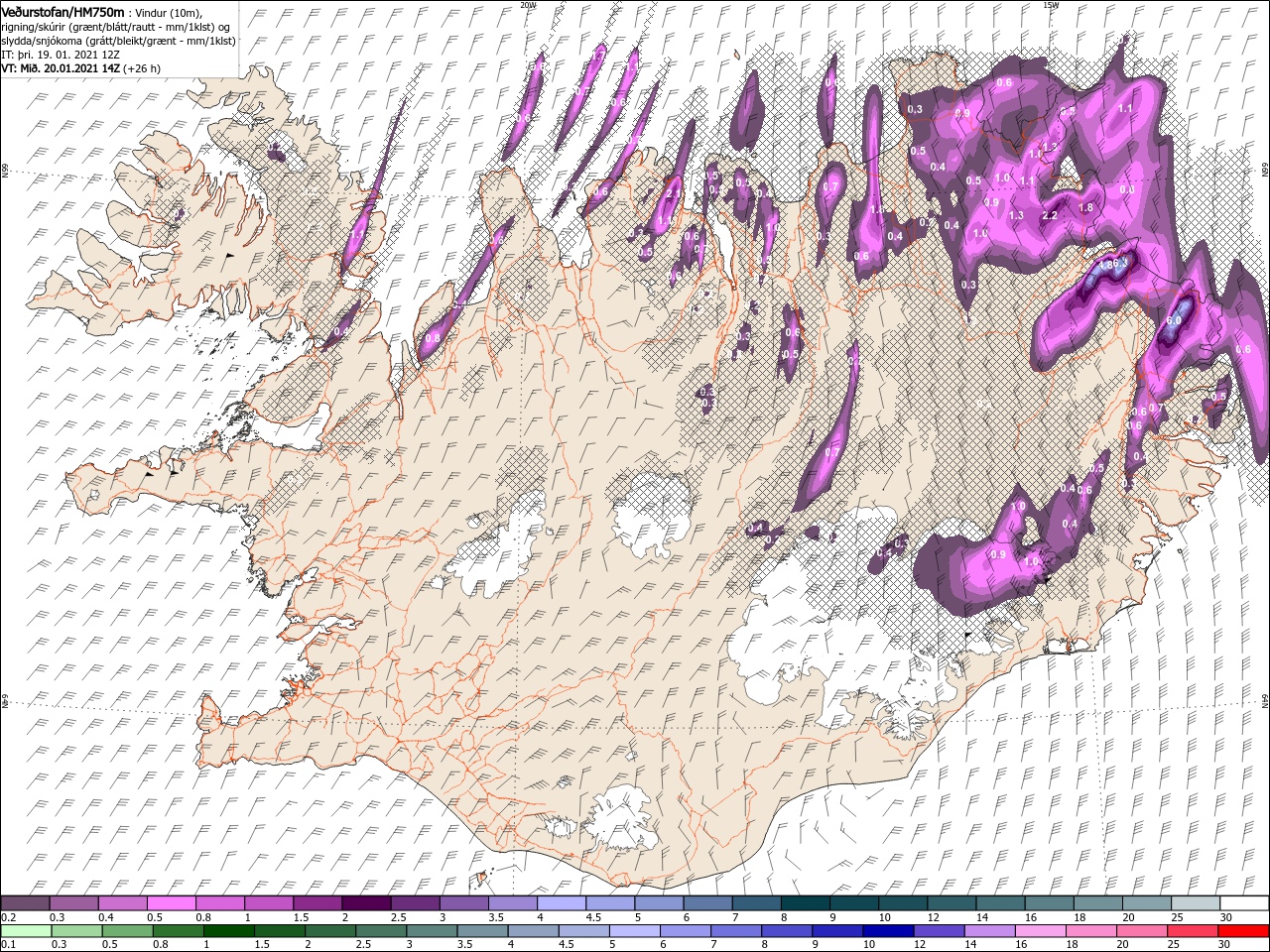Image resolution: width=1270 pixels, height=952 pixels.
Task: Click the pale grey swatch between 25 and 30, upper legend
Action: [x=1195, y=903]
